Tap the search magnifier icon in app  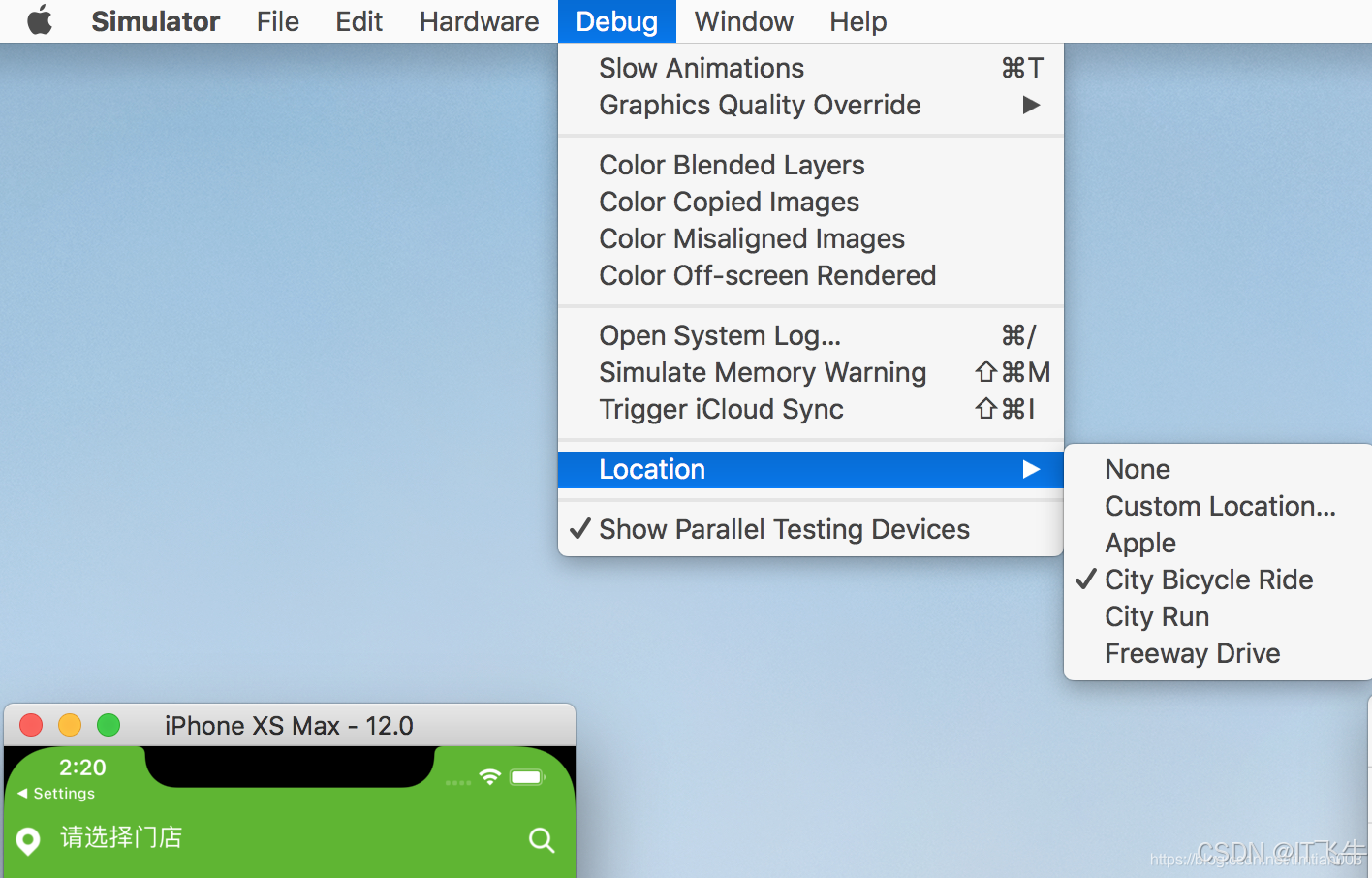(x=542, y=840)
